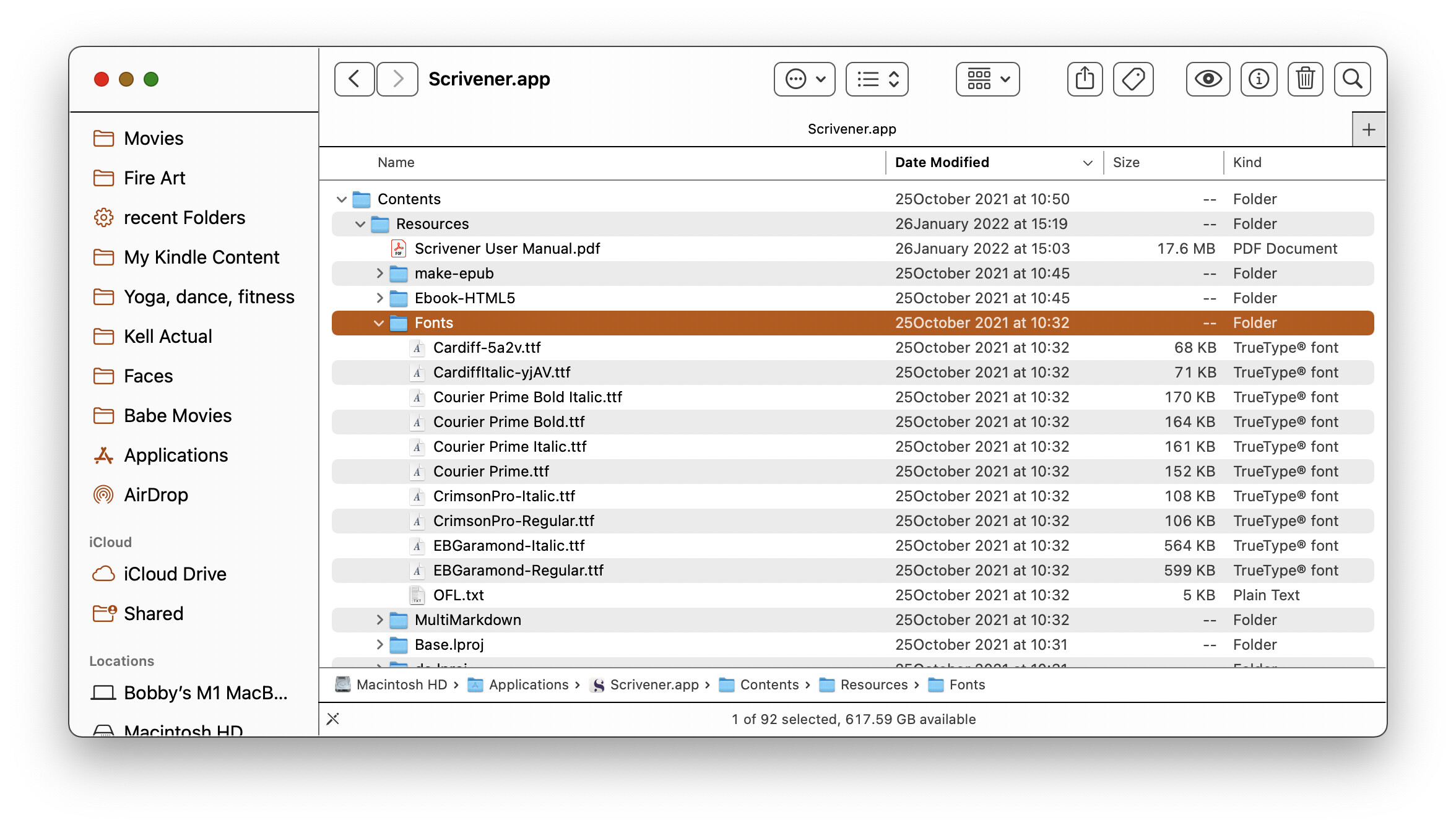Image resolution: width=1456 pixels, height=828 pixels.
Task: Toggle Quick Look eye icon
Action: pyautogui.click(x=1208, y=79)
